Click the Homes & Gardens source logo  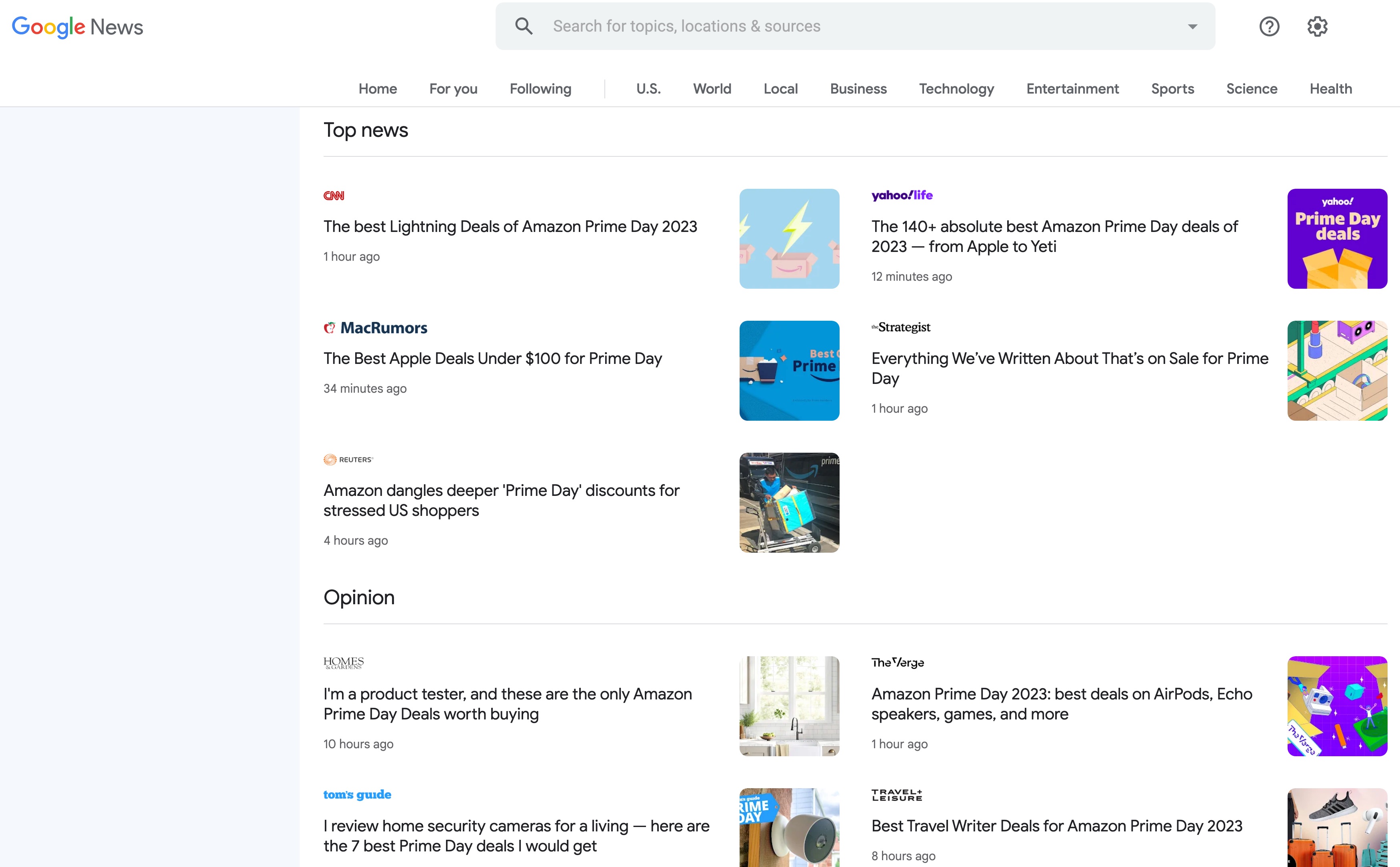point(344,663)
